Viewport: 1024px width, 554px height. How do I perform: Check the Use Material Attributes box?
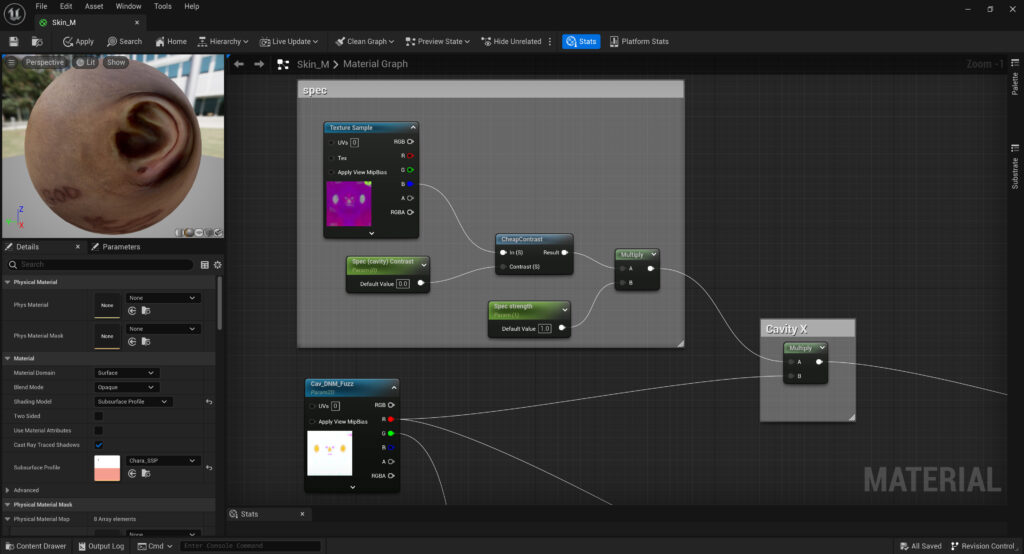click(x=98, y=430)
